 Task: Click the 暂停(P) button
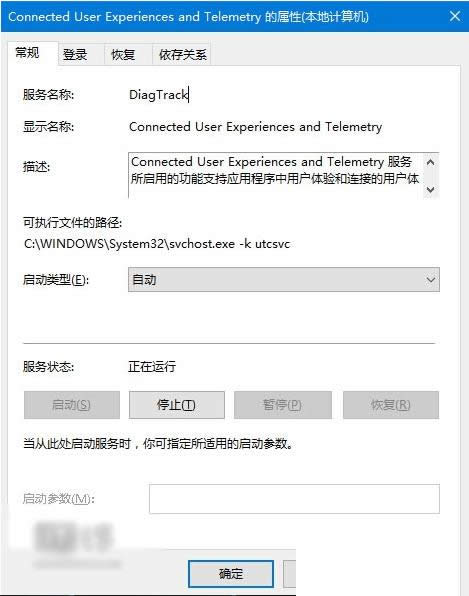click(x=282, y=405)
